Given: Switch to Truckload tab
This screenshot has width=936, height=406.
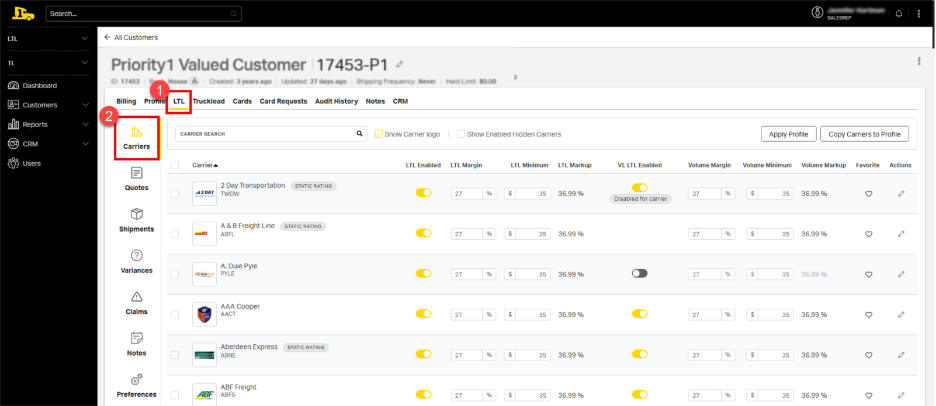Looking at the screenshot, I should [x=208, y=102].
